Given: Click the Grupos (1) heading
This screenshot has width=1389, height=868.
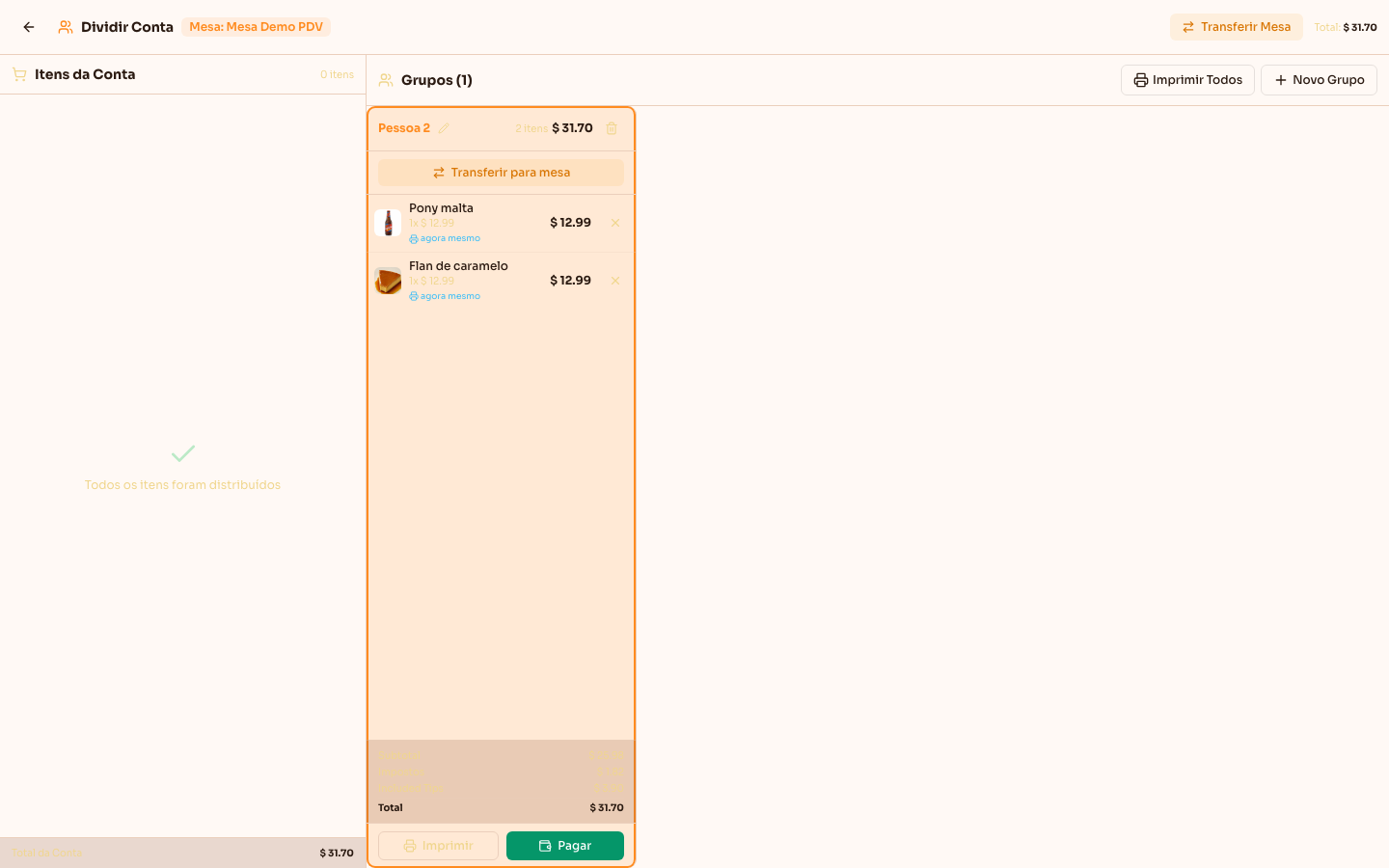Looking at the screenshot, I should tap(437, 80).
